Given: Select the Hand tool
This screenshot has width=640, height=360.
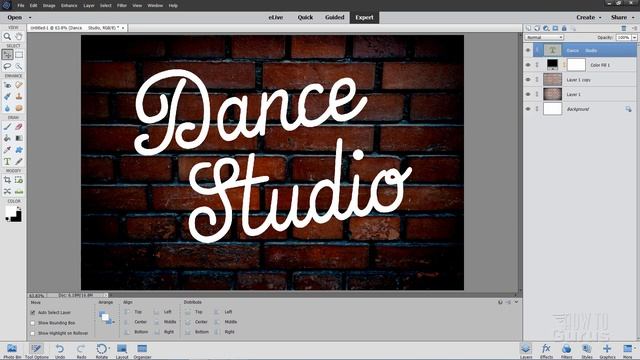Looking at the screenshot, I should tap(19, 37).
